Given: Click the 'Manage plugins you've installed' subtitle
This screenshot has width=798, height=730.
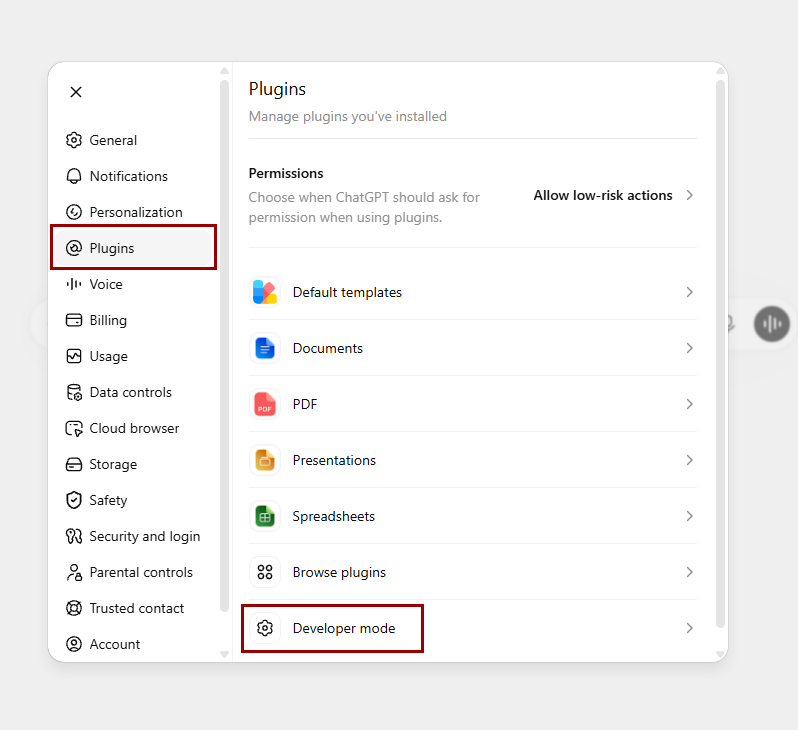Looking at the screenshot, I should click(348, 117).
